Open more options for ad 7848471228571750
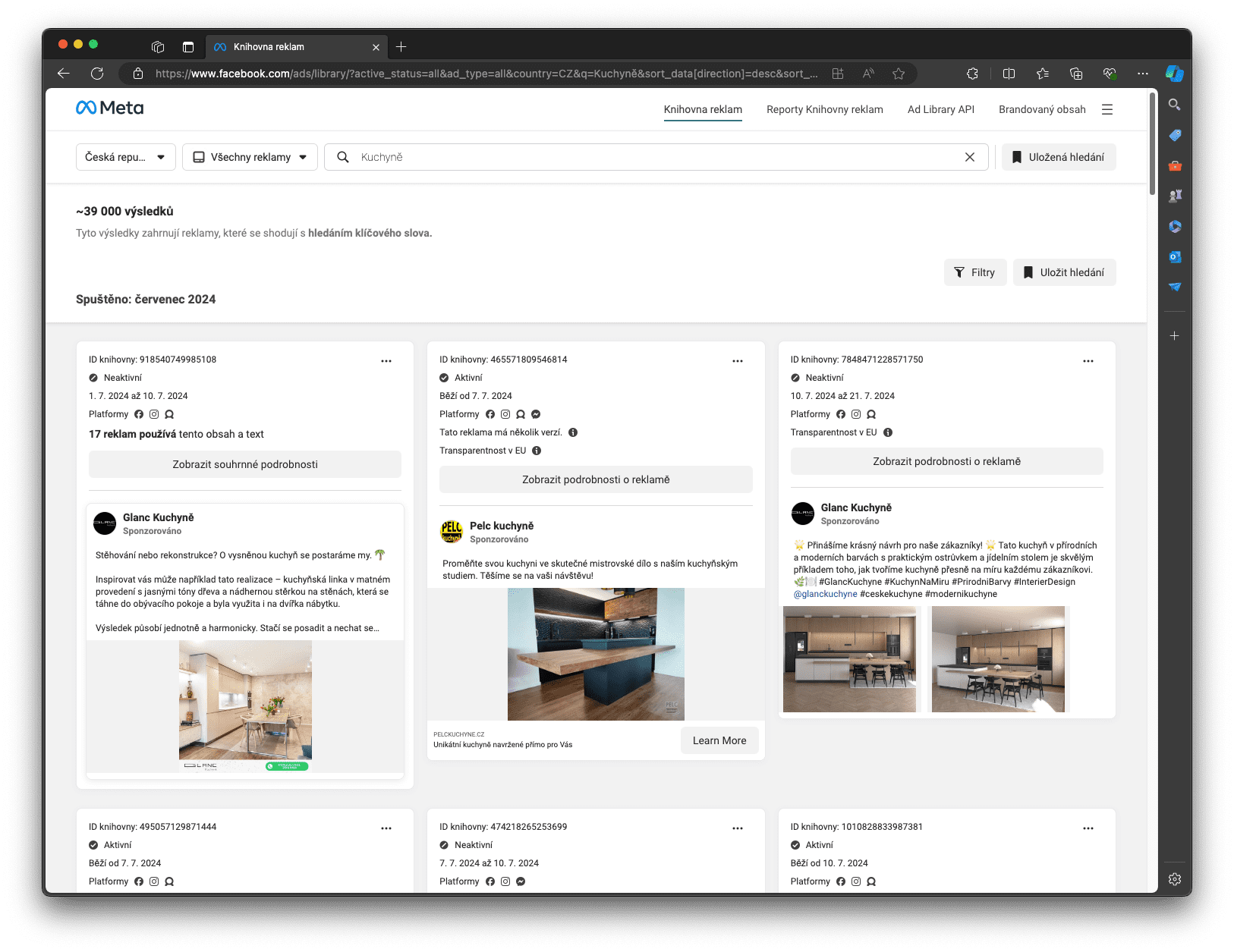Screen dimensions: 1234x952 point(1088,361)
